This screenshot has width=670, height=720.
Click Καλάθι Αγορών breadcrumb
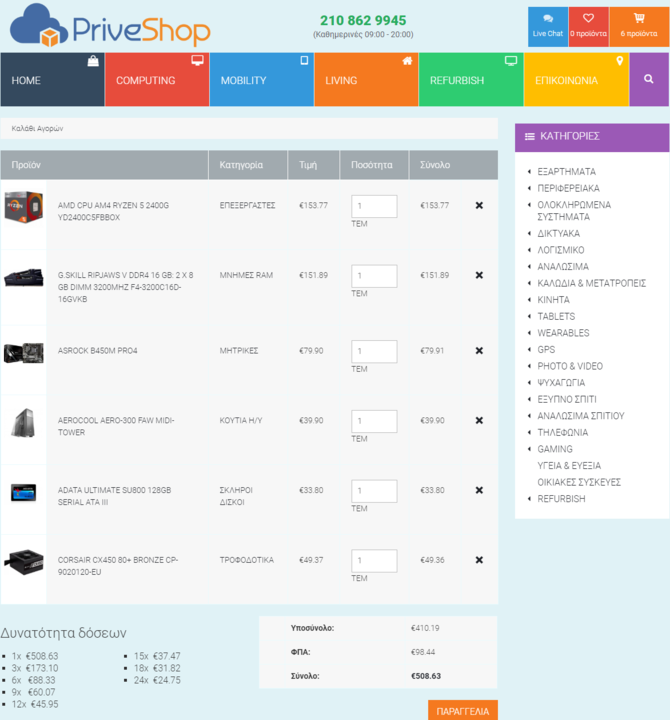pyautogui.click(x=37, y=128)
